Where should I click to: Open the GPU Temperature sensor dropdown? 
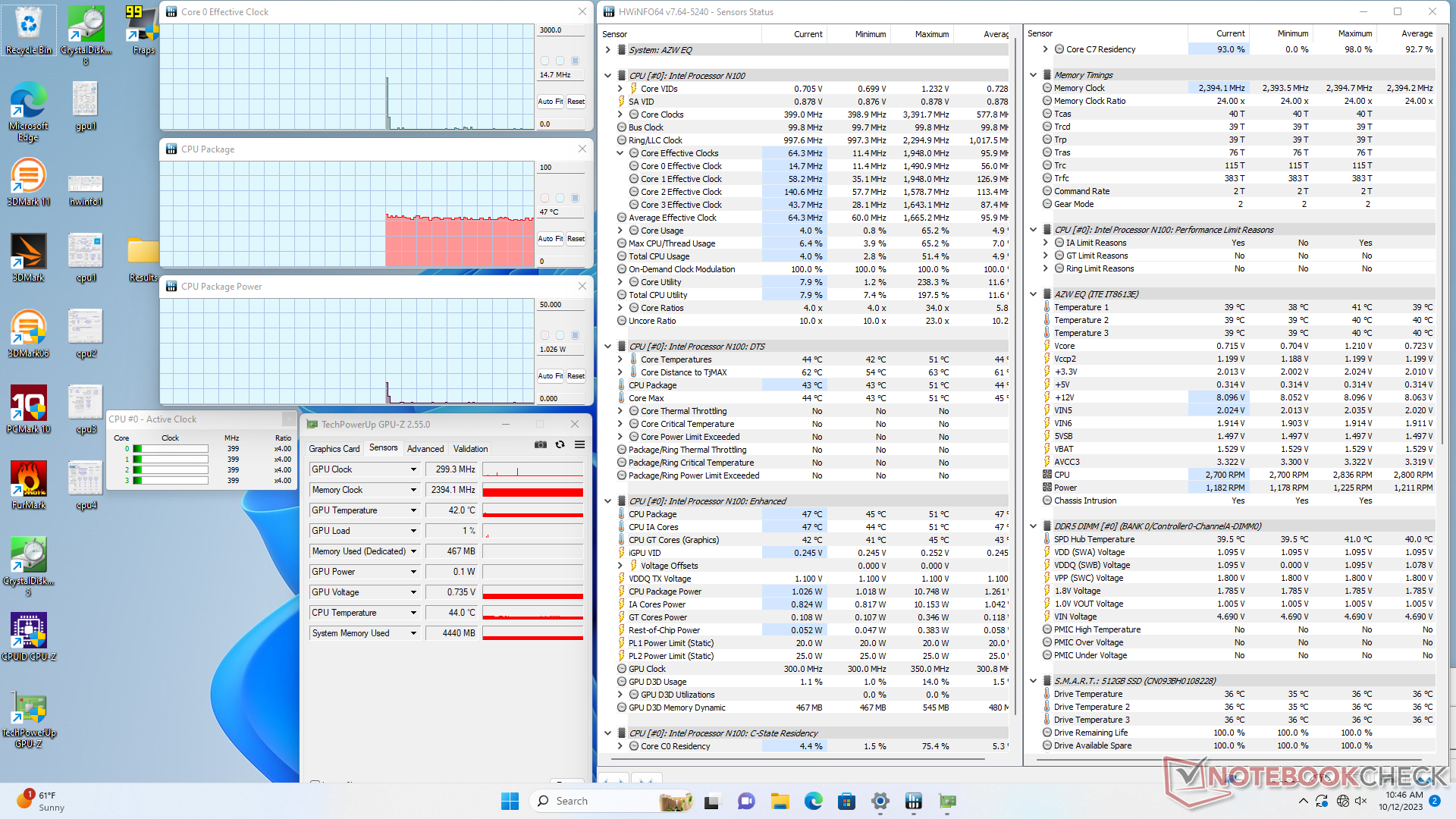413,510
